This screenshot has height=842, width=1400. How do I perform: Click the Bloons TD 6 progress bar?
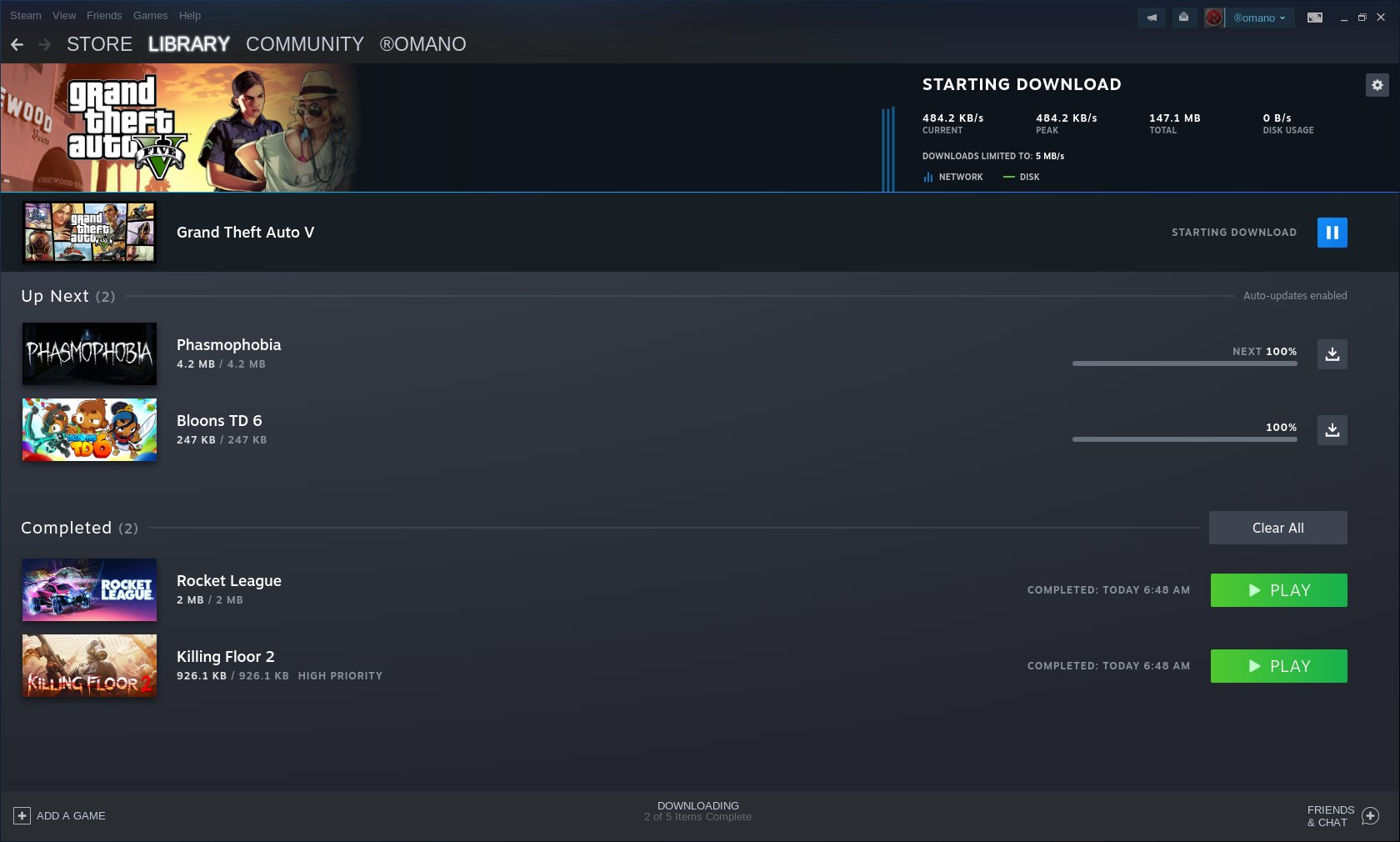[1184, 439]
